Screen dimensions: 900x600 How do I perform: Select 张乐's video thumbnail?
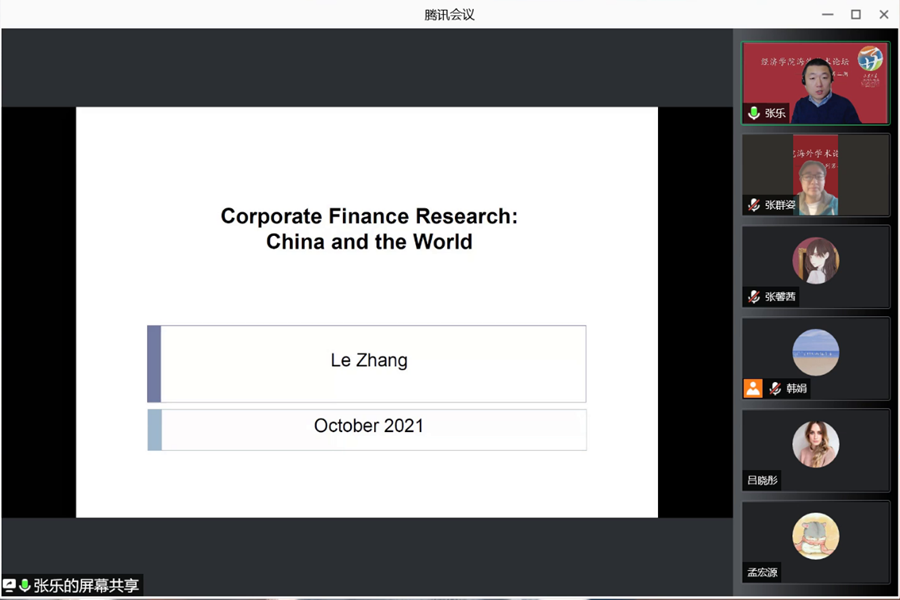click(x=815, y=82)
